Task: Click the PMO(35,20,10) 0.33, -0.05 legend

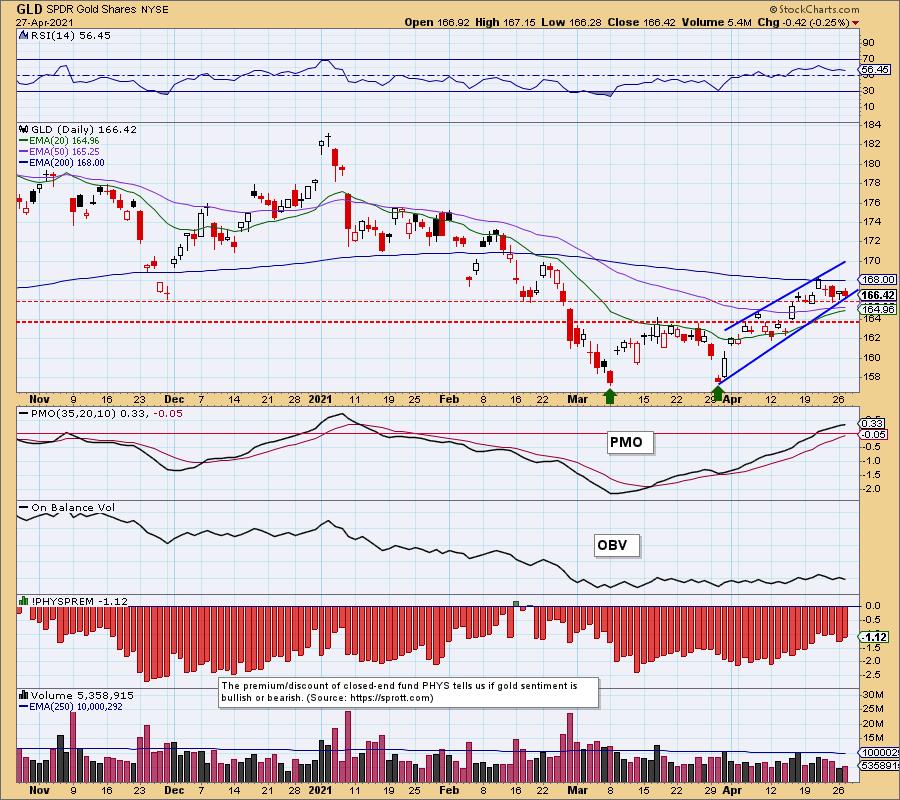Action: [107, 413]
